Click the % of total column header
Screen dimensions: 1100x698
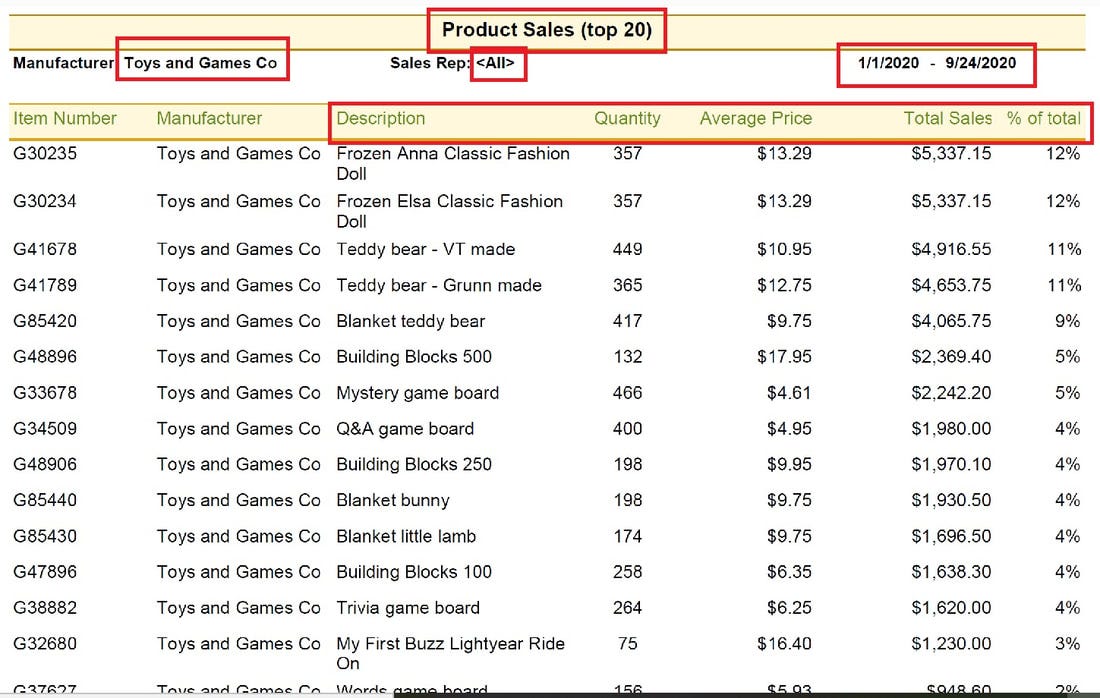click(x=1044, y=119)
